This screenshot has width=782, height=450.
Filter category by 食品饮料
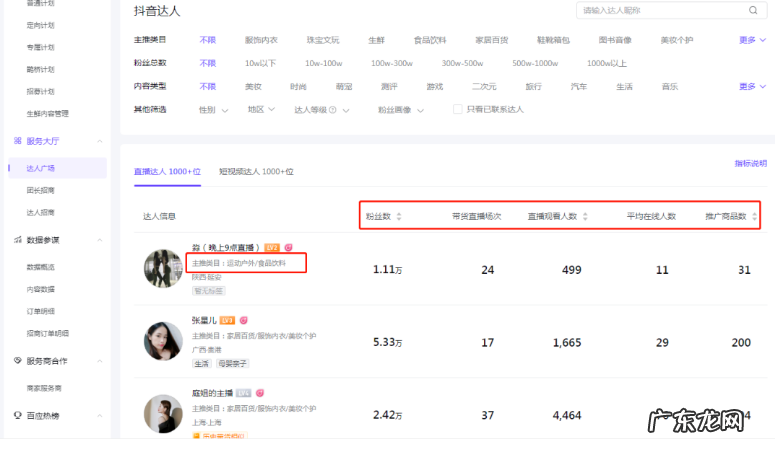(430, 40)
